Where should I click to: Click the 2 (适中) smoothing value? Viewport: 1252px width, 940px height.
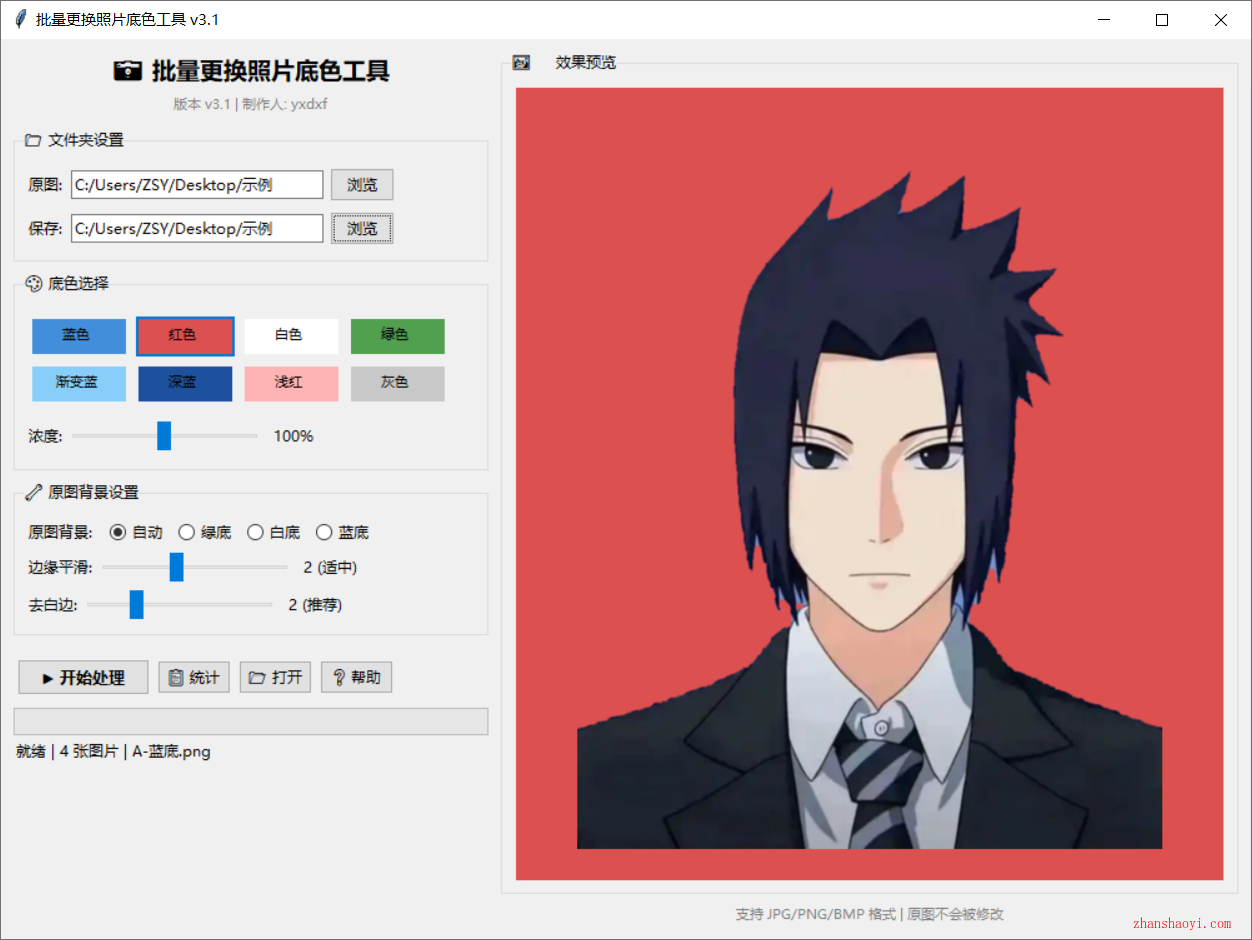[x=330, y=567]
